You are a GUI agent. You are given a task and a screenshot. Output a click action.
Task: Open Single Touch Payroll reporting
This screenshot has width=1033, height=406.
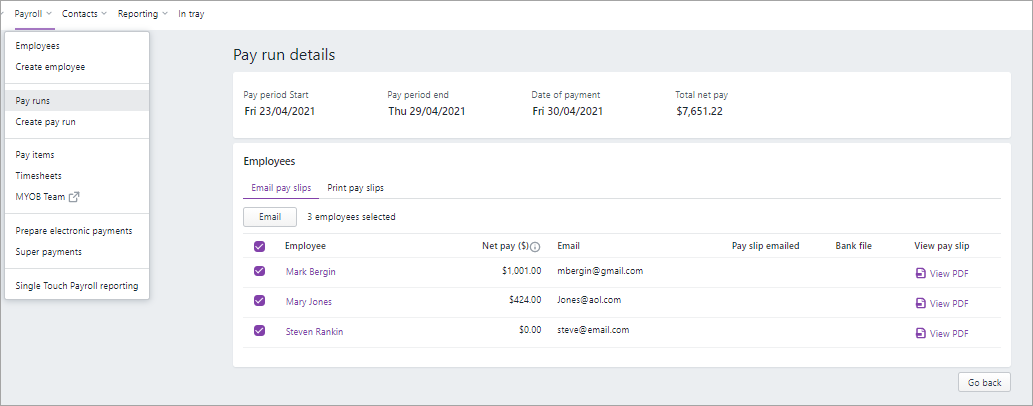pyautogui.click(x=77, y=286)
